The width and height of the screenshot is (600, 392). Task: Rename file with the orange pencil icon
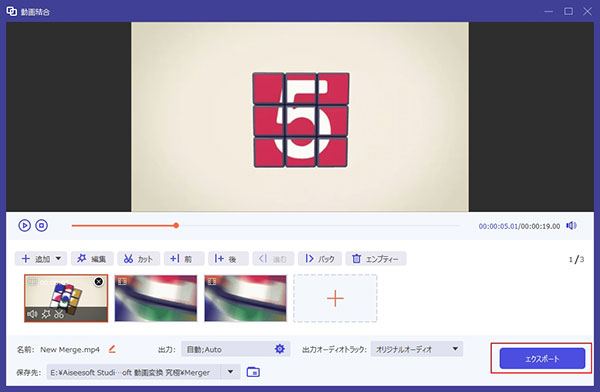click(x=112, y=349)
